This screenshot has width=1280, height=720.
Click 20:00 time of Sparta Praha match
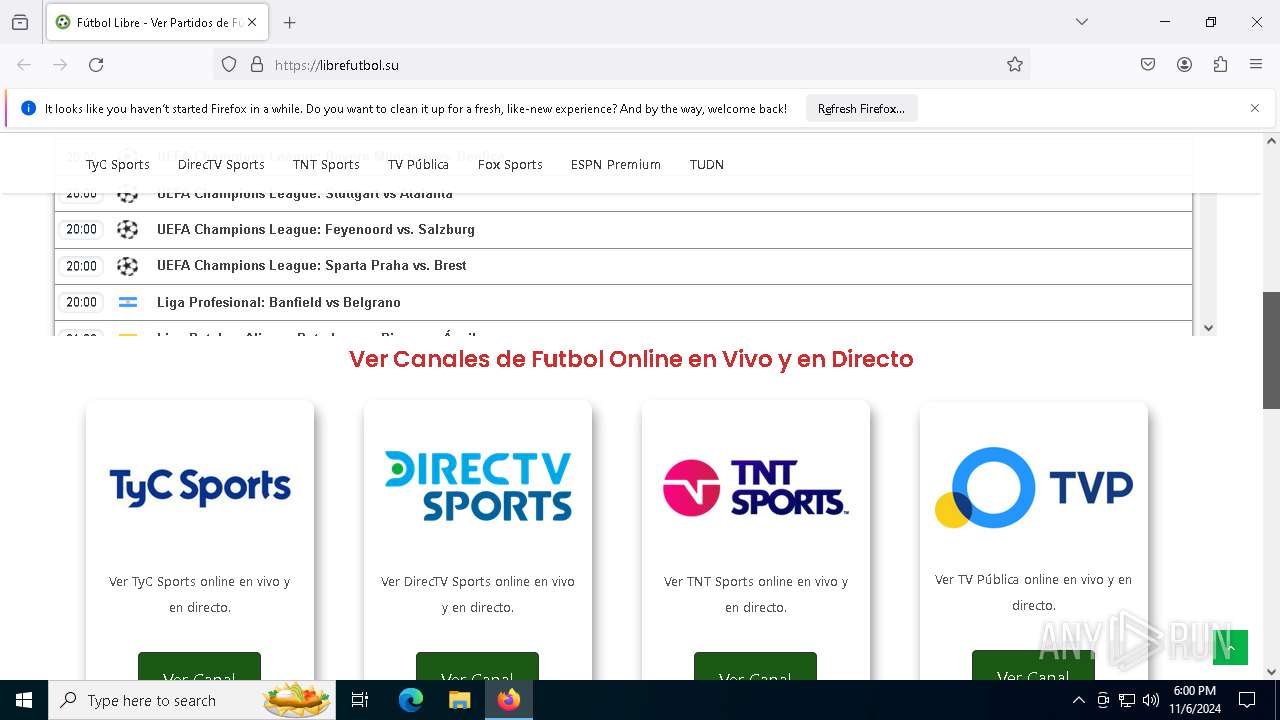point(81,266)
